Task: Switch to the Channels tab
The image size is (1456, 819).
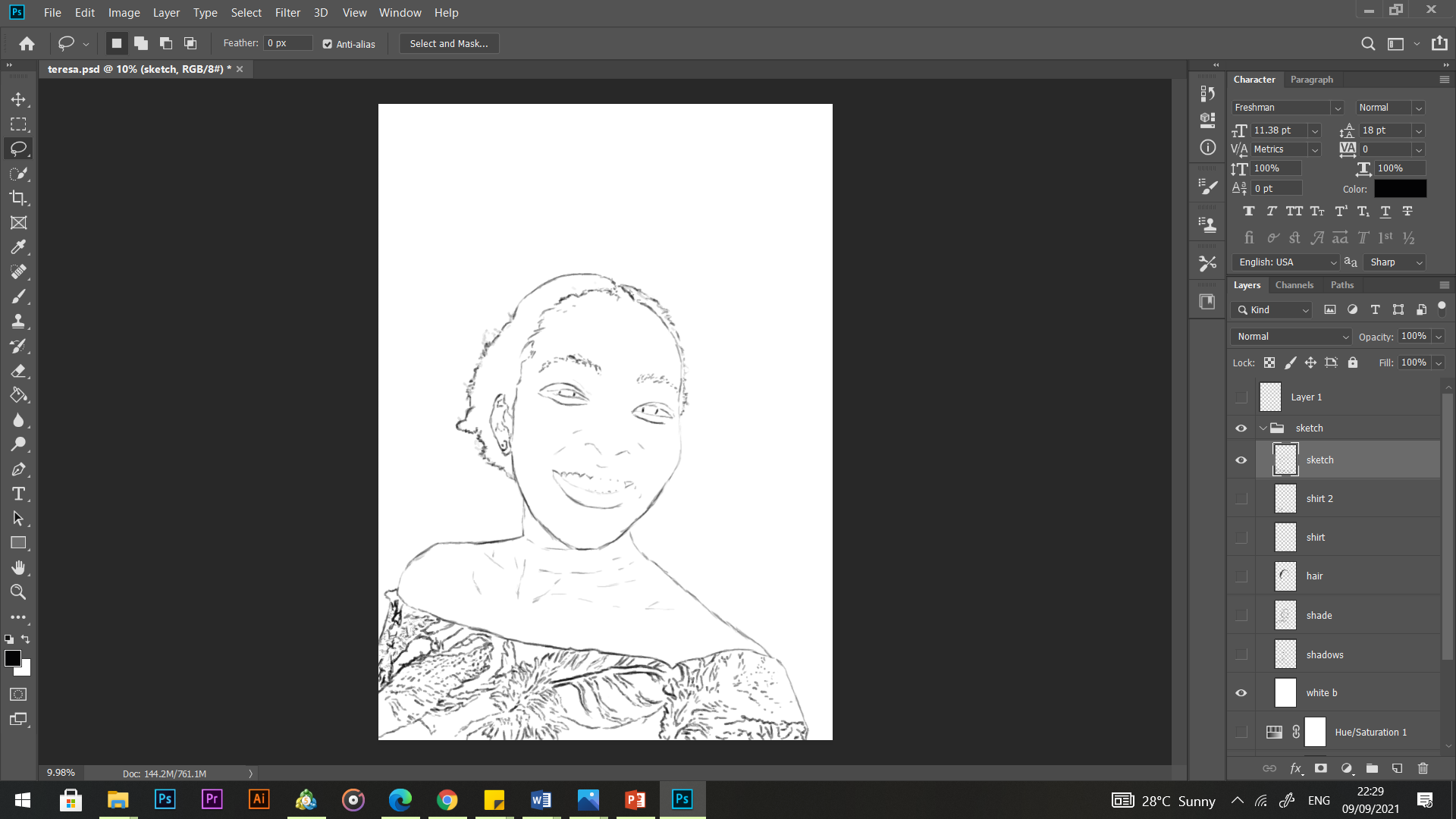Action: (1294, 284)
